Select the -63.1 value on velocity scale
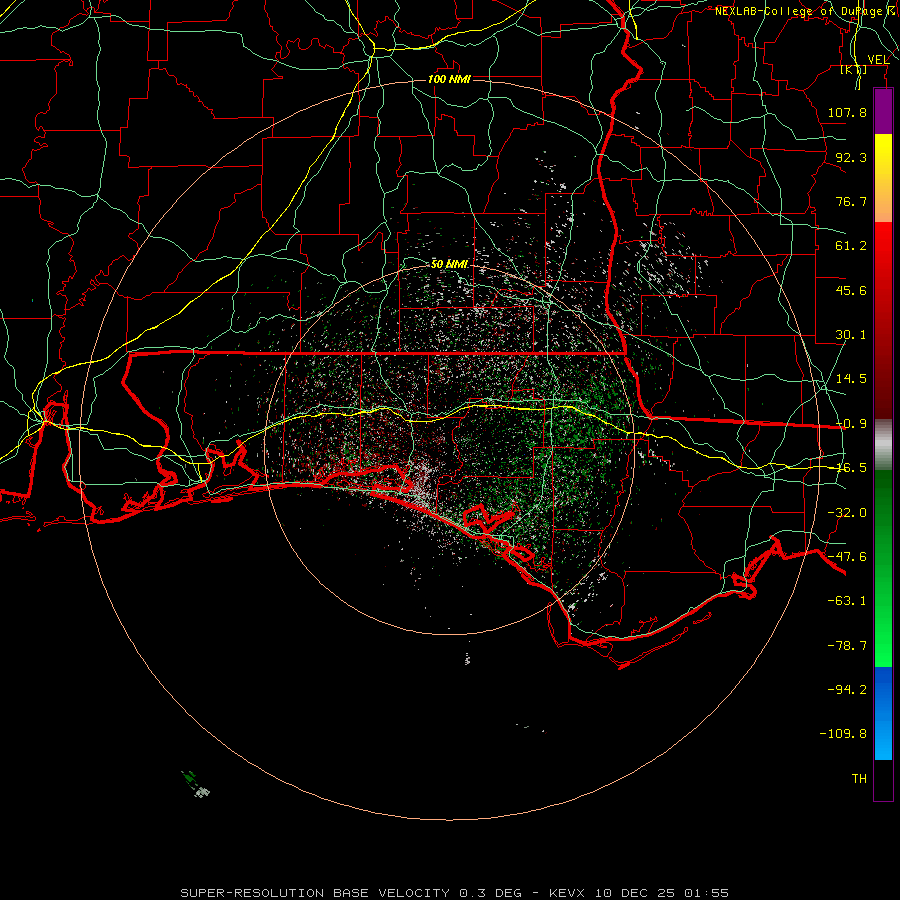Screen dimensions: 900x900 click(847, 601)
